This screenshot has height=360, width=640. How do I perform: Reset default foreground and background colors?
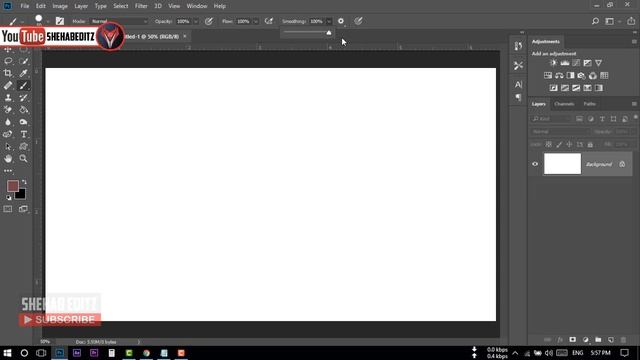9,198
